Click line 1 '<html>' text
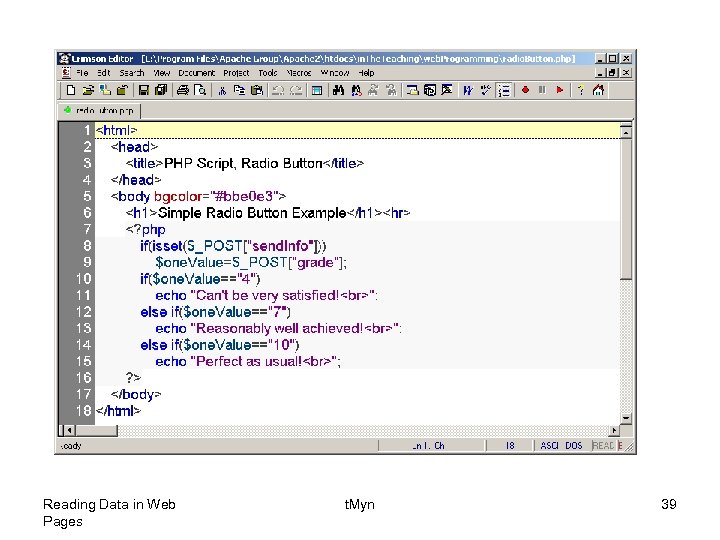The height and width of the screenshot is (540, 720). (117, 130)
